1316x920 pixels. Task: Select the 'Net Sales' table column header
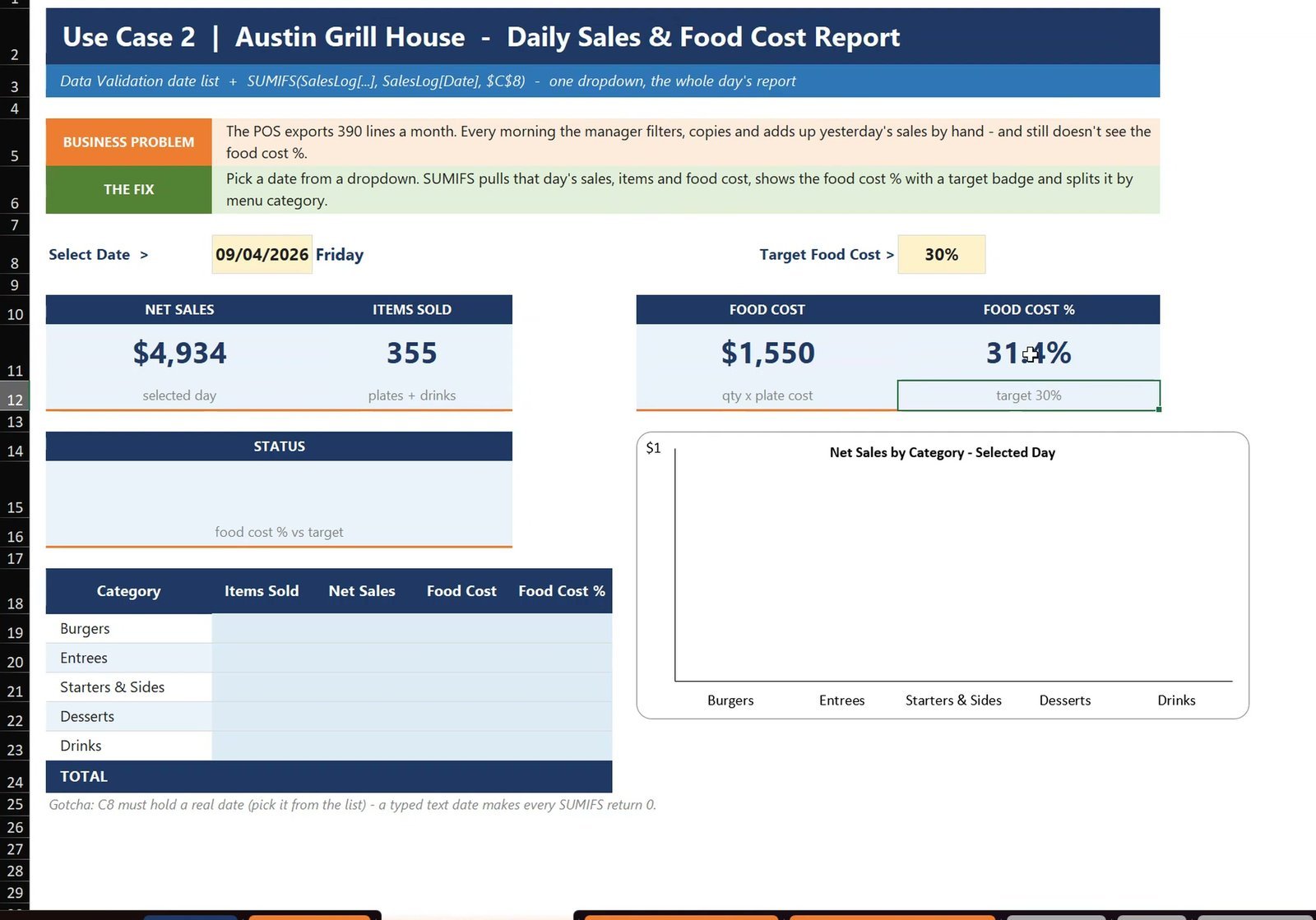[x=362, y=591]
